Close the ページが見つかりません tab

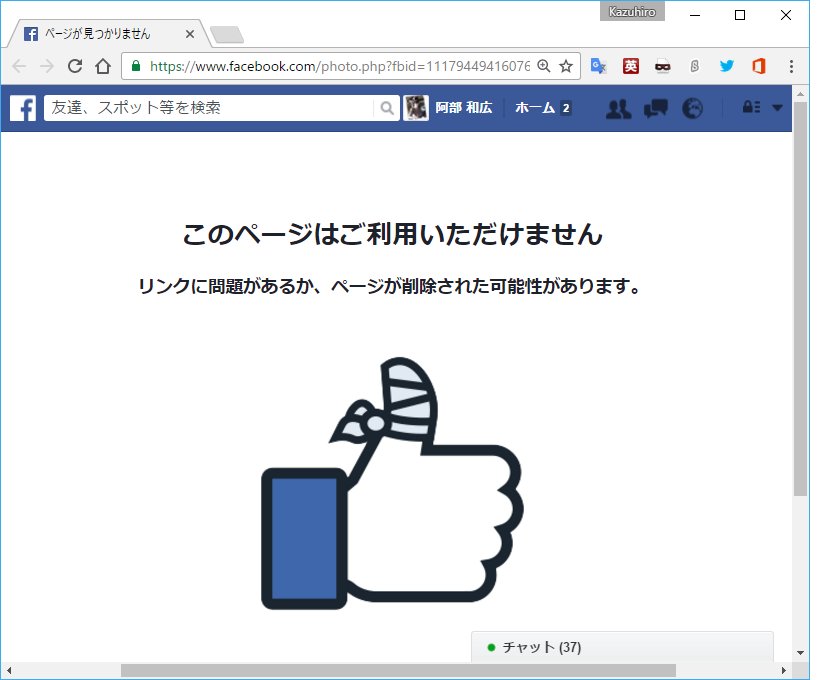190,34
